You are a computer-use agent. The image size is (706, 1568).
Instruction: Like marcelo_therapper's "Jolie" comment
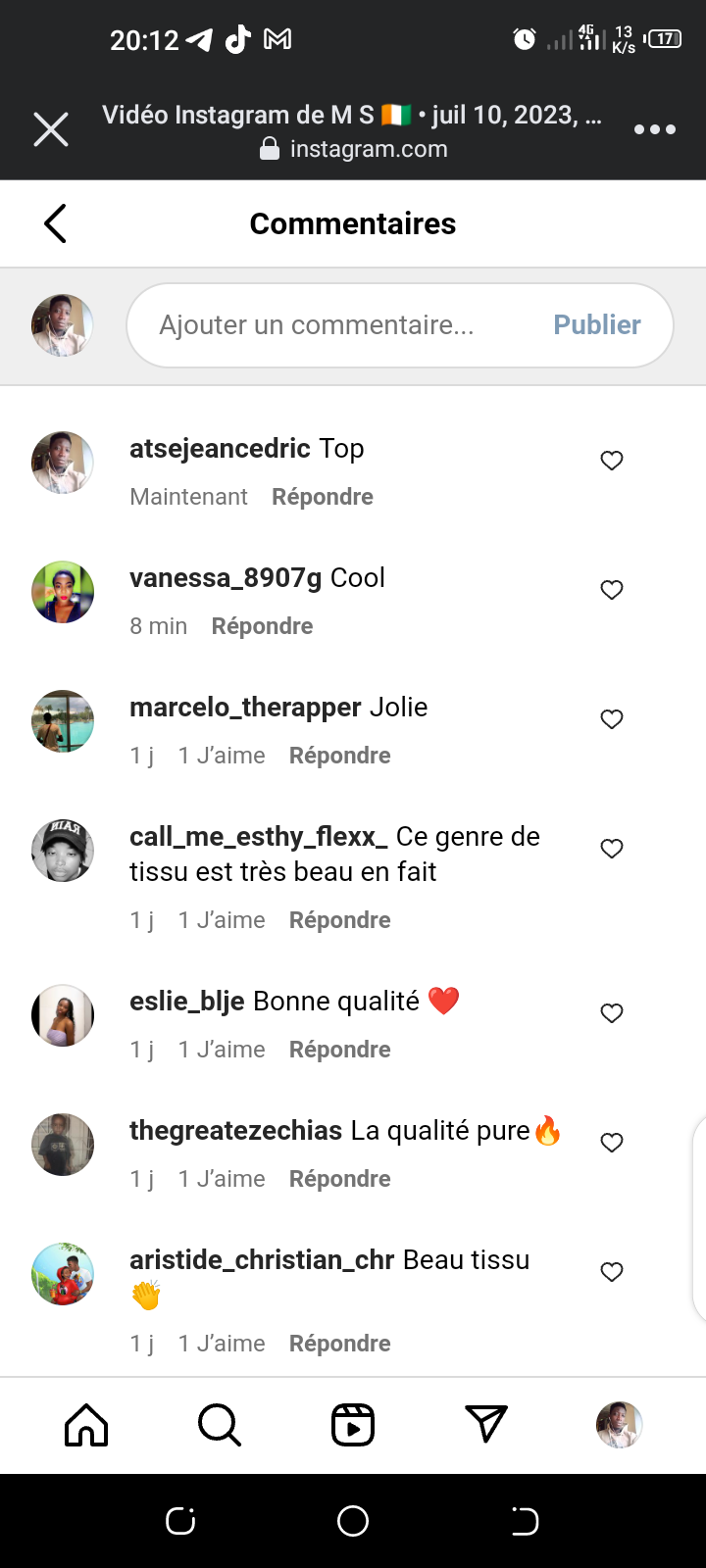[x=612, y=719]
